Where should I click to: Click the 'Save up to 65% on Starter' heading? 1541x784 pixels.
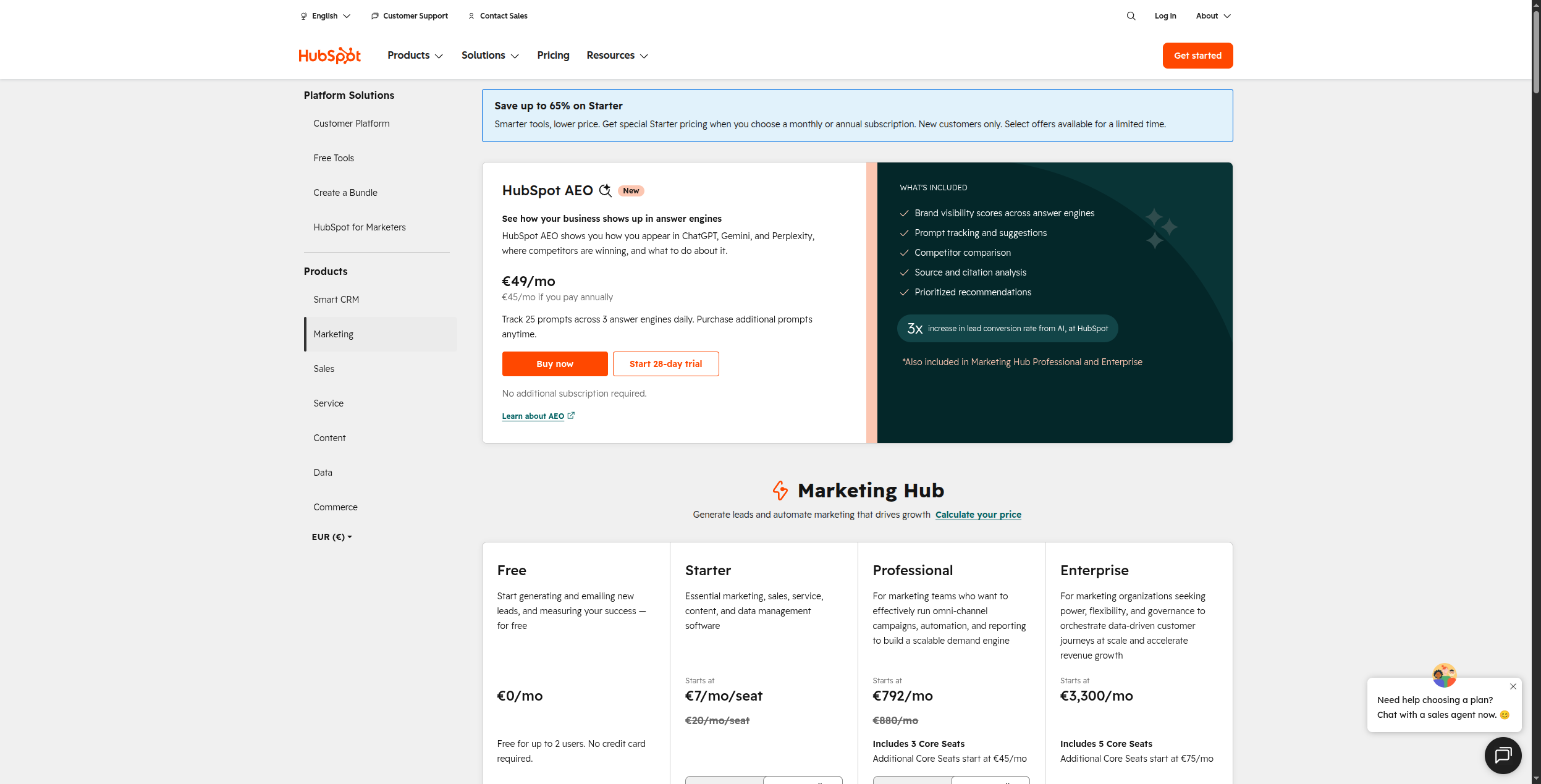tap(559, 106)
